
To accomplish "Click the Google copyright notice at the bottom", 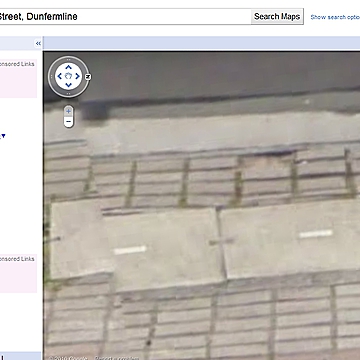I will click(x=68, y=358).
